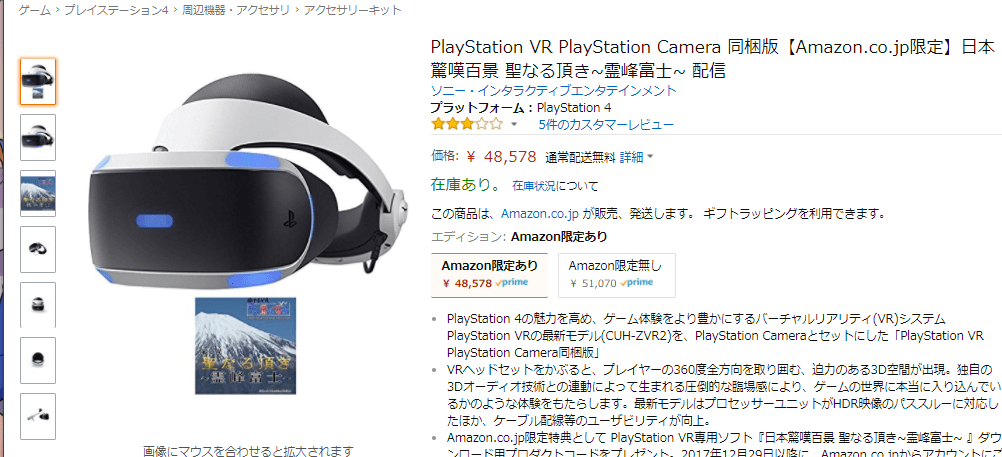Go to ゲーム breadcrumb category
Image resolution: width=1002 pixels, height=457 pixels.
pos(35,10)
